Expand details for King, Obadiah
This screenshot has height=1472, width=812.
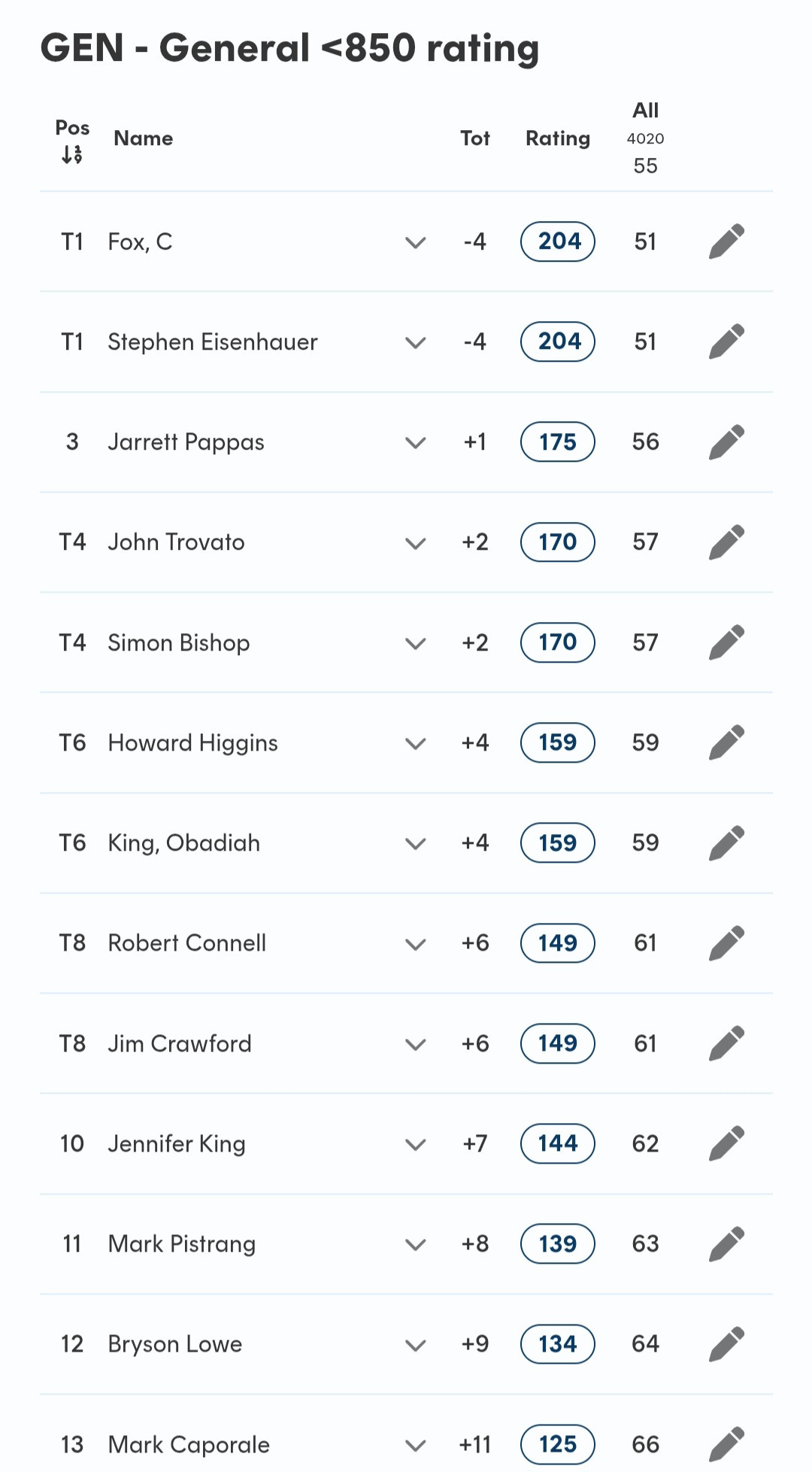(416, 844)
